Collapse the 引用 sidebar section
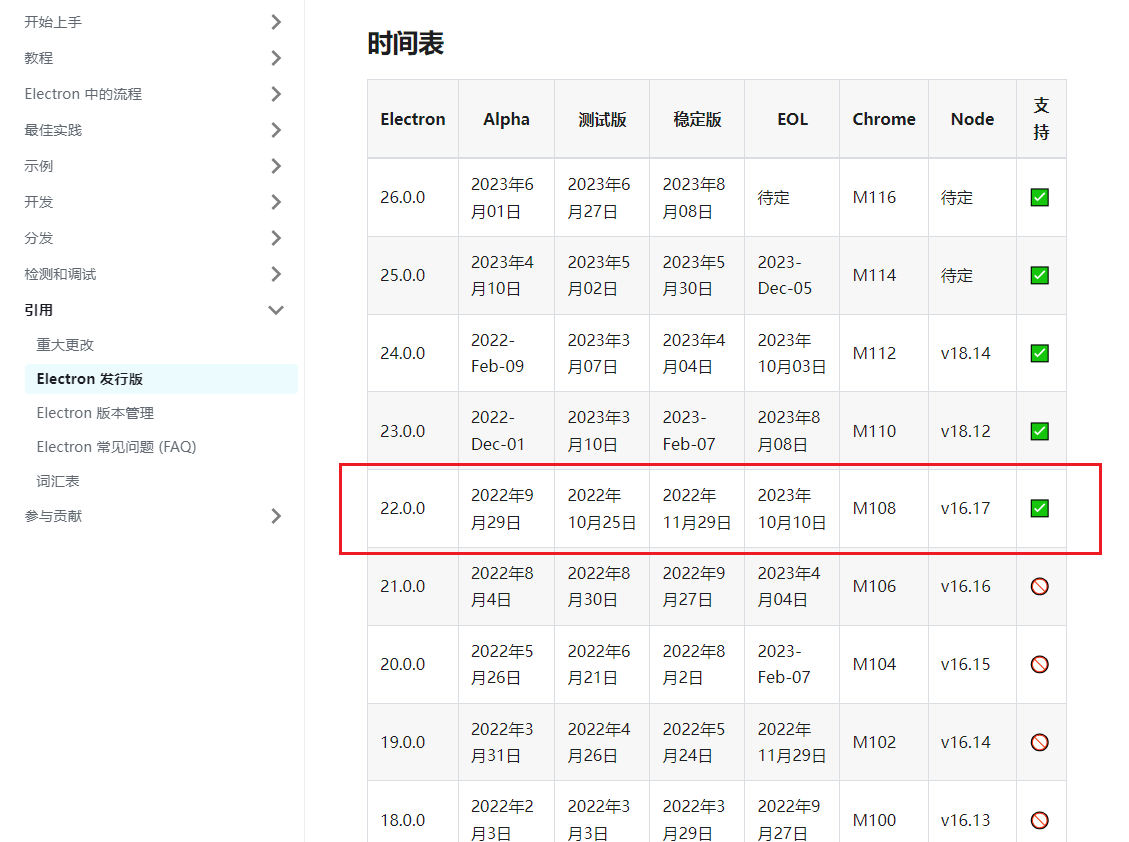This screenshot has height=842, width=1129. [x=276, y=310]
